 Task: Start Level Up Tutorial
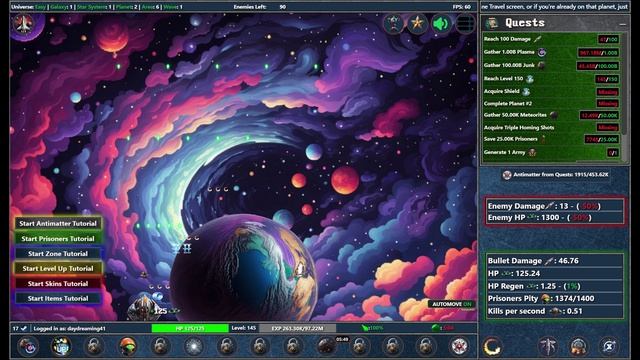pos(58,268)
